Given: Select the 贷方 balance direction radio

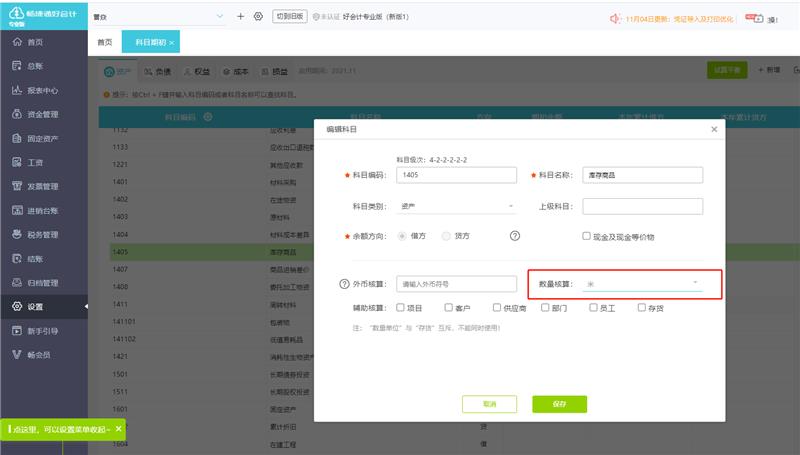Looking at the screenshot, I should [446, 236].
